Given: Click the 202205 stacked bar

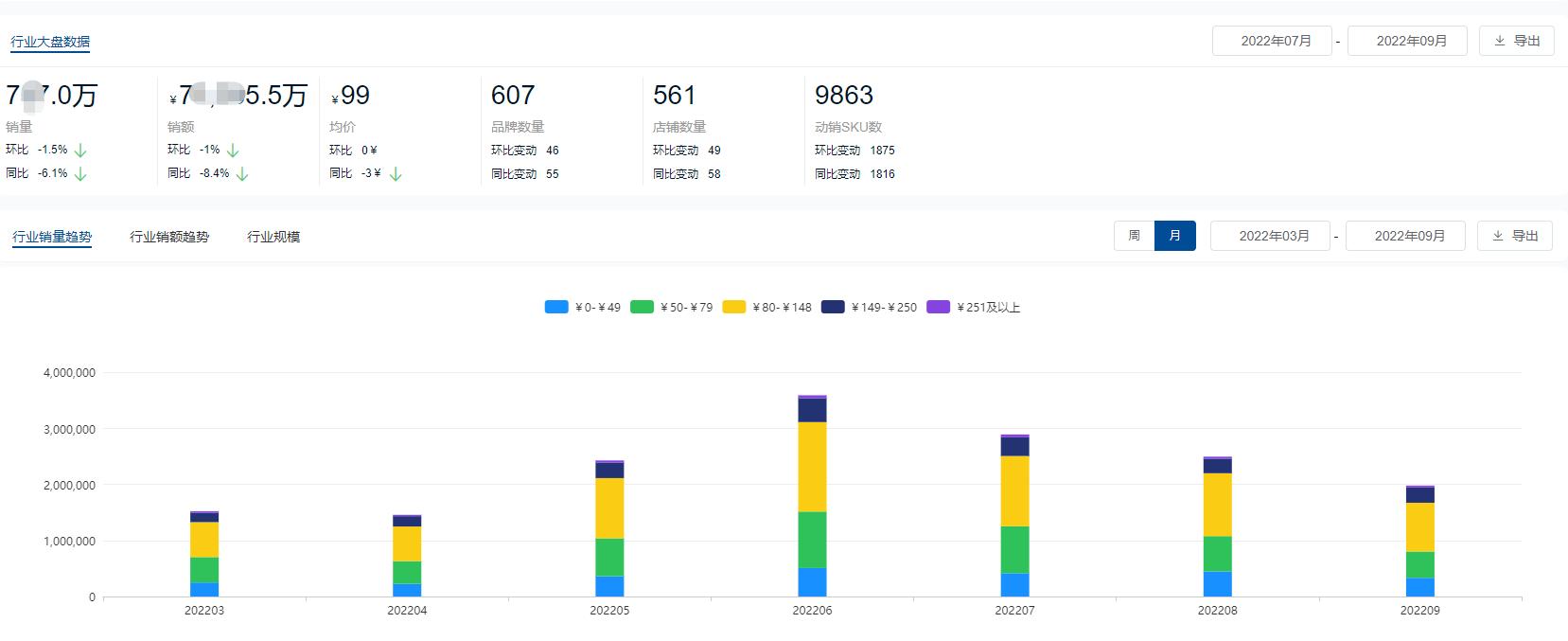Looking at the screenshot, I should click(x=609, y=529).
